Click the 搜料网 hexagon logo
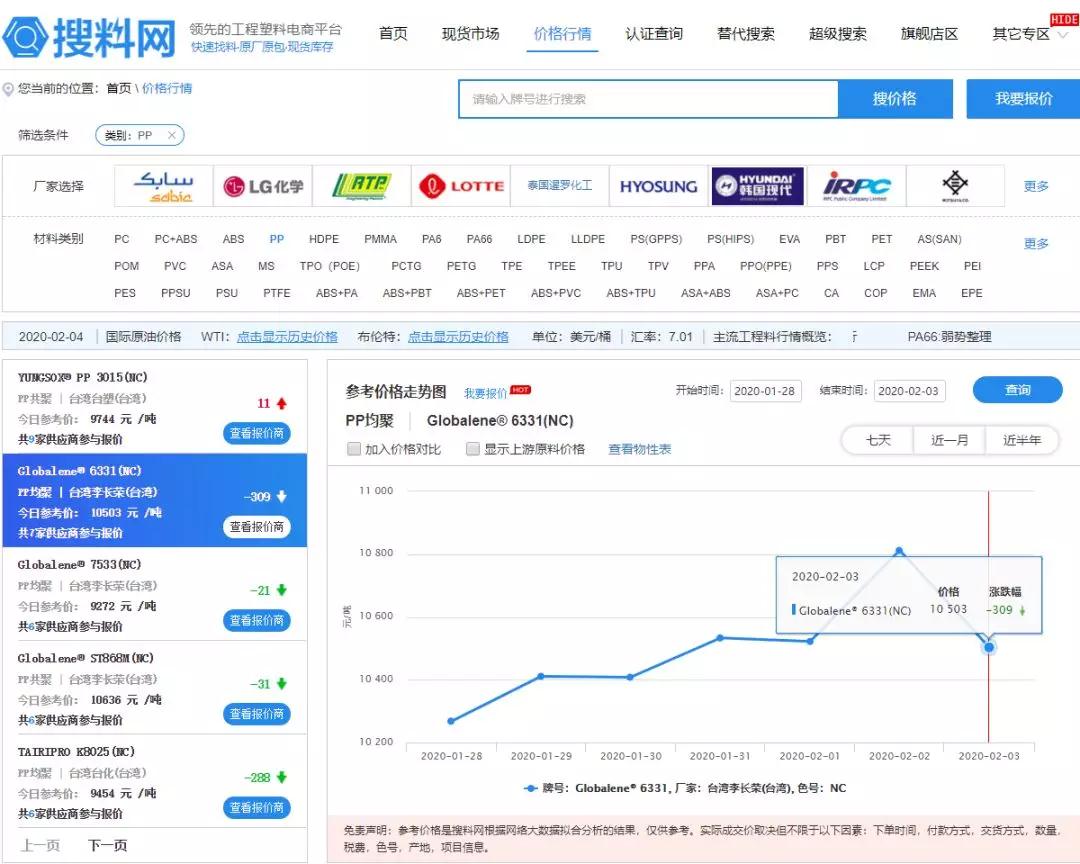This screenshot has width=1080, height=864. tap(25, 37)
